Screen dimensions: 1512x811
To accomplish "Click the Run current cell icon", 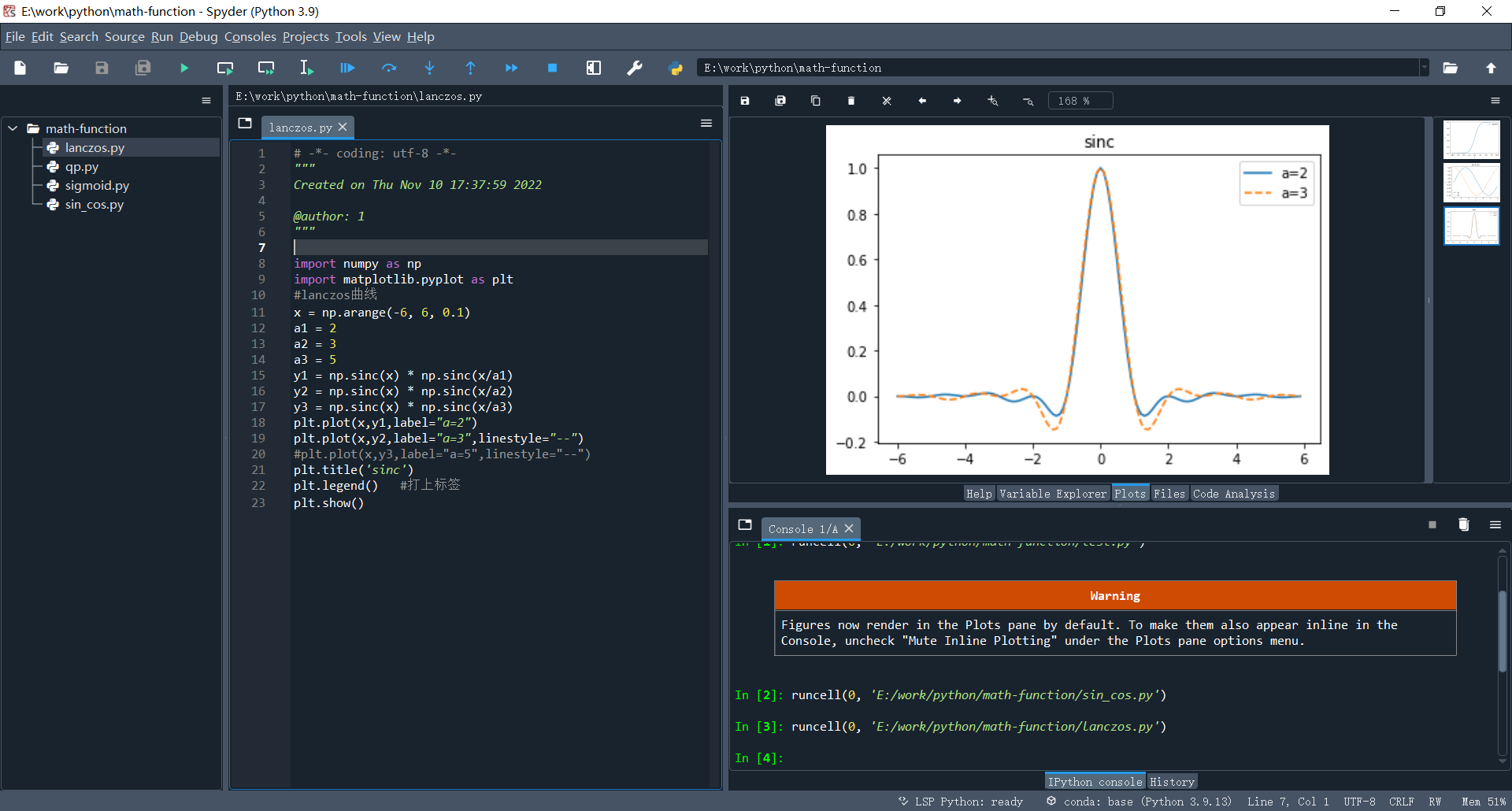I will [x=224, y=69].
